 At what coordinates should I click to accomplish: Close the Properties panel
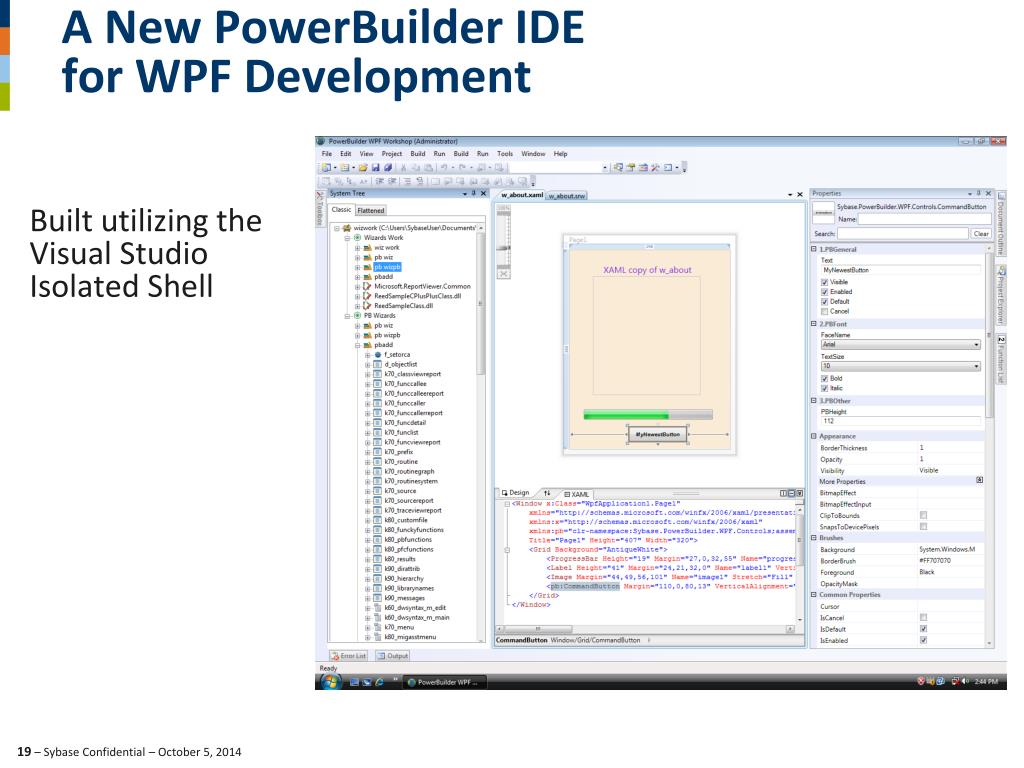[x=988, y=193]
